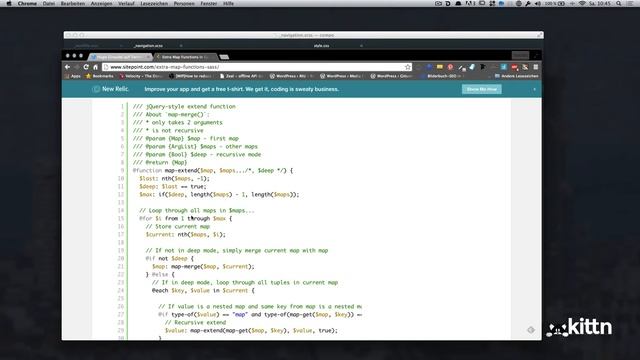
Task: Open the Bilderbuch bookmark
Action: click(x=442, y=76)
